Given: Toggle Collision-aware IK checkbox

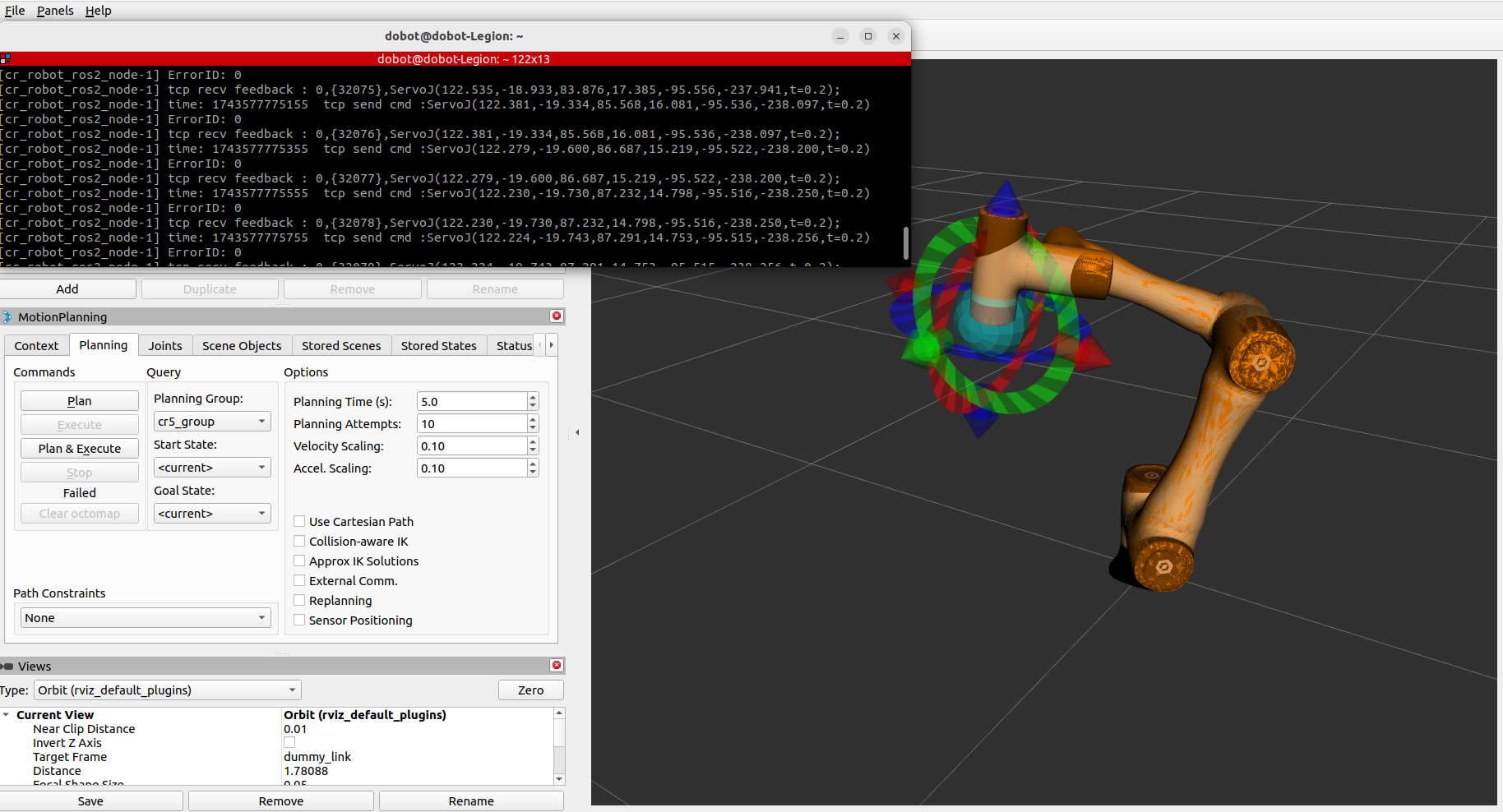Looking at the screenshot, I should point(300,541).
